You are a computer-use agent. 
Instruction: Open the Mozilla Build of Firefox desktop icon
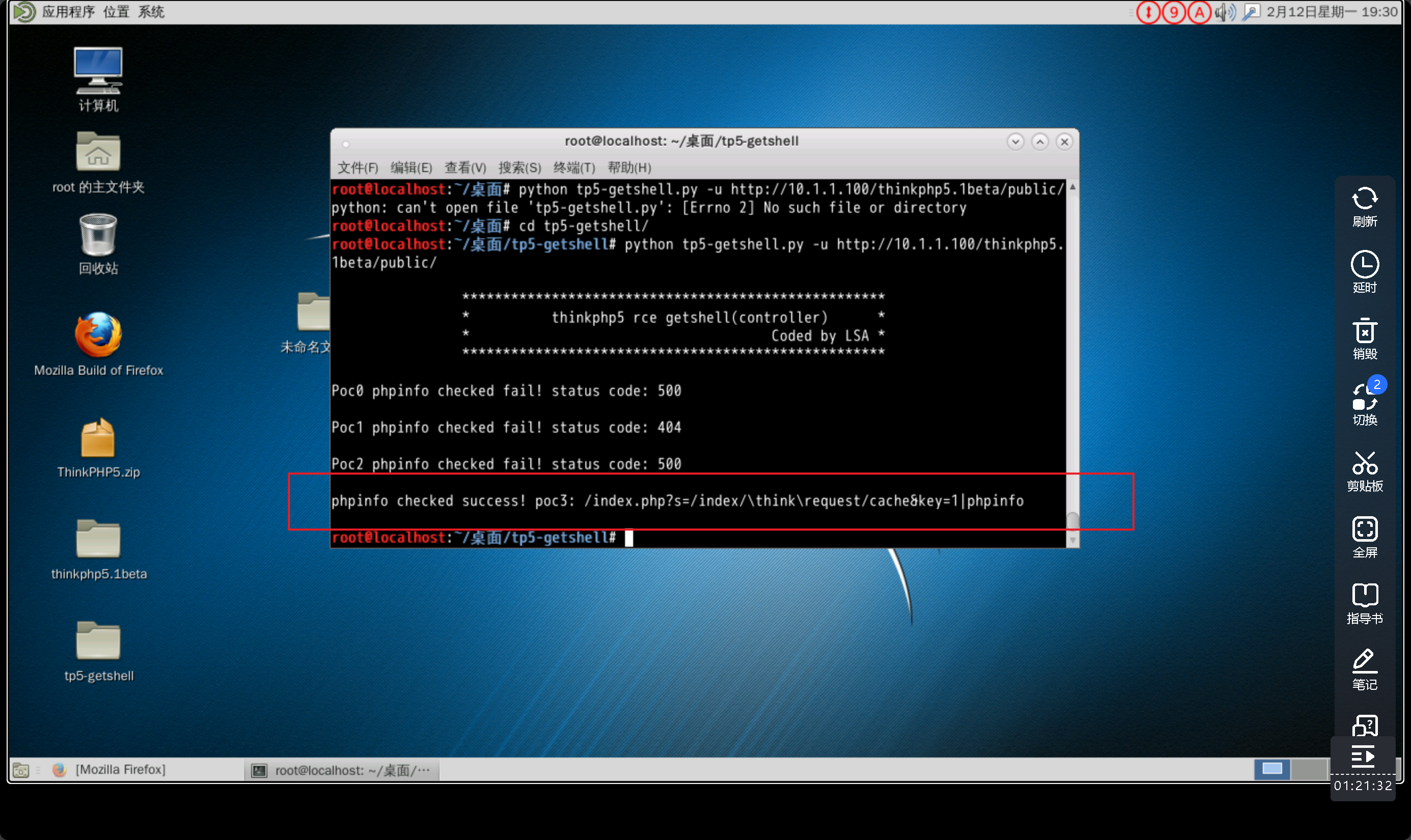[98, 335]
